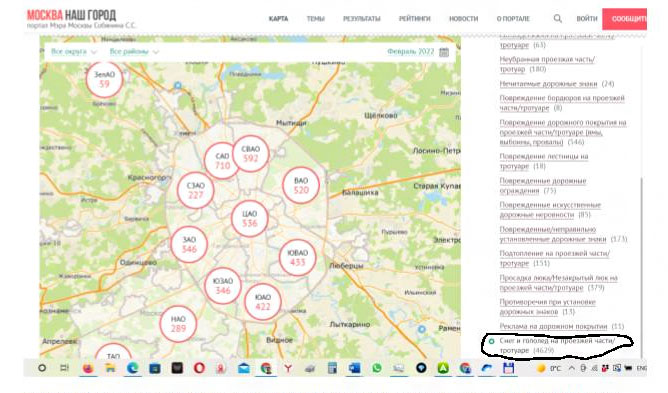Open Поврежденные искусственные дорожные неровности link

point(550,210)
